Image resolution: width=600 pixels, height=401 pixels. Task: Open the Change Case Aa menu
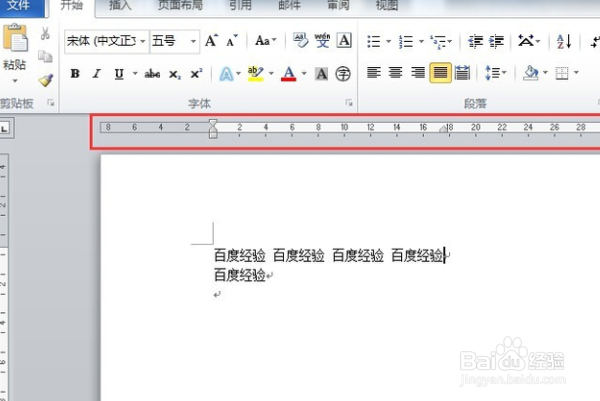(x=265, y=40)
